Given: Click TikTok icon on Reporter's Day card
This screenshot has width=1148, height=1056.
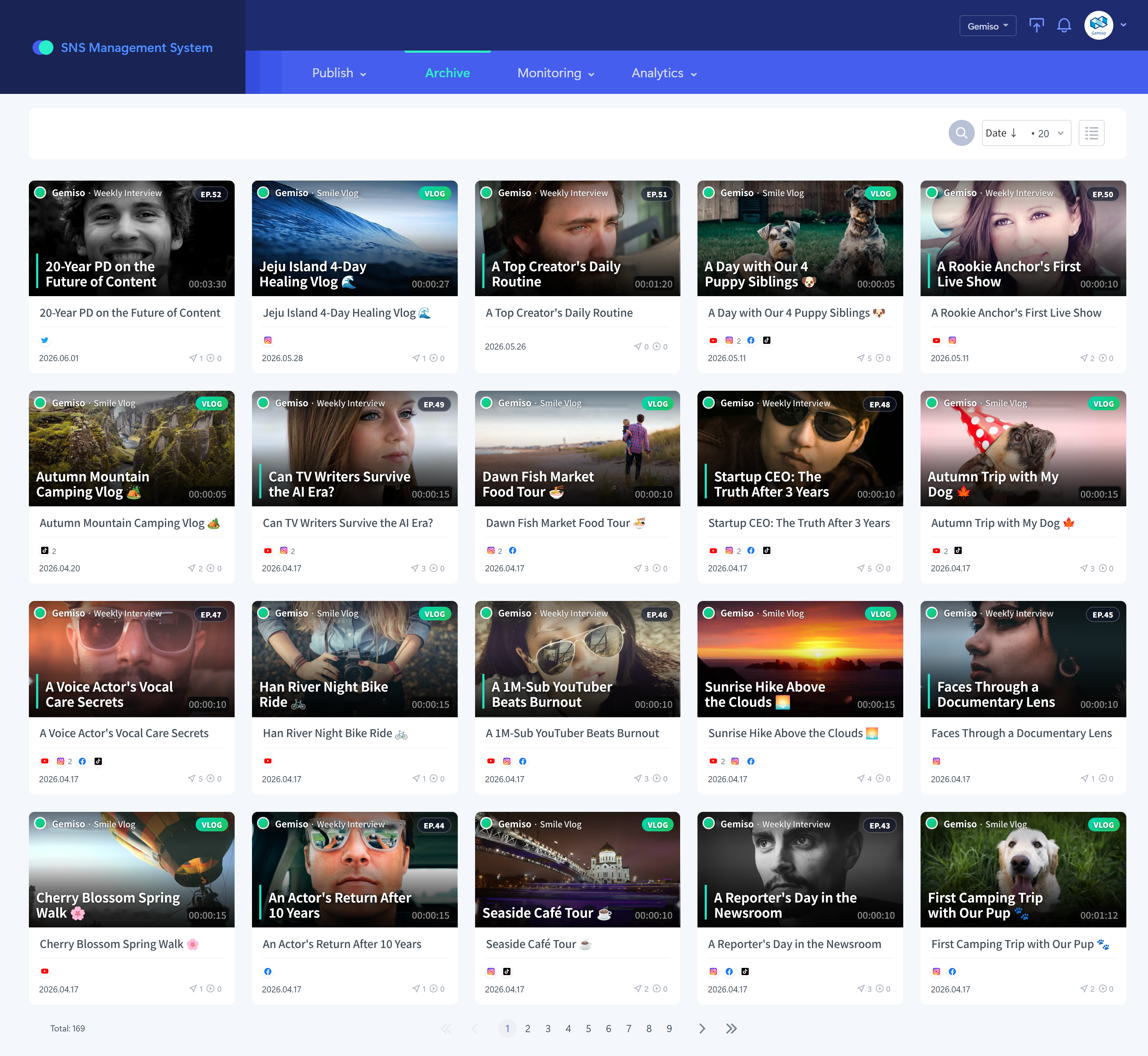Looking at the screenshot, I should coord(745,971).
